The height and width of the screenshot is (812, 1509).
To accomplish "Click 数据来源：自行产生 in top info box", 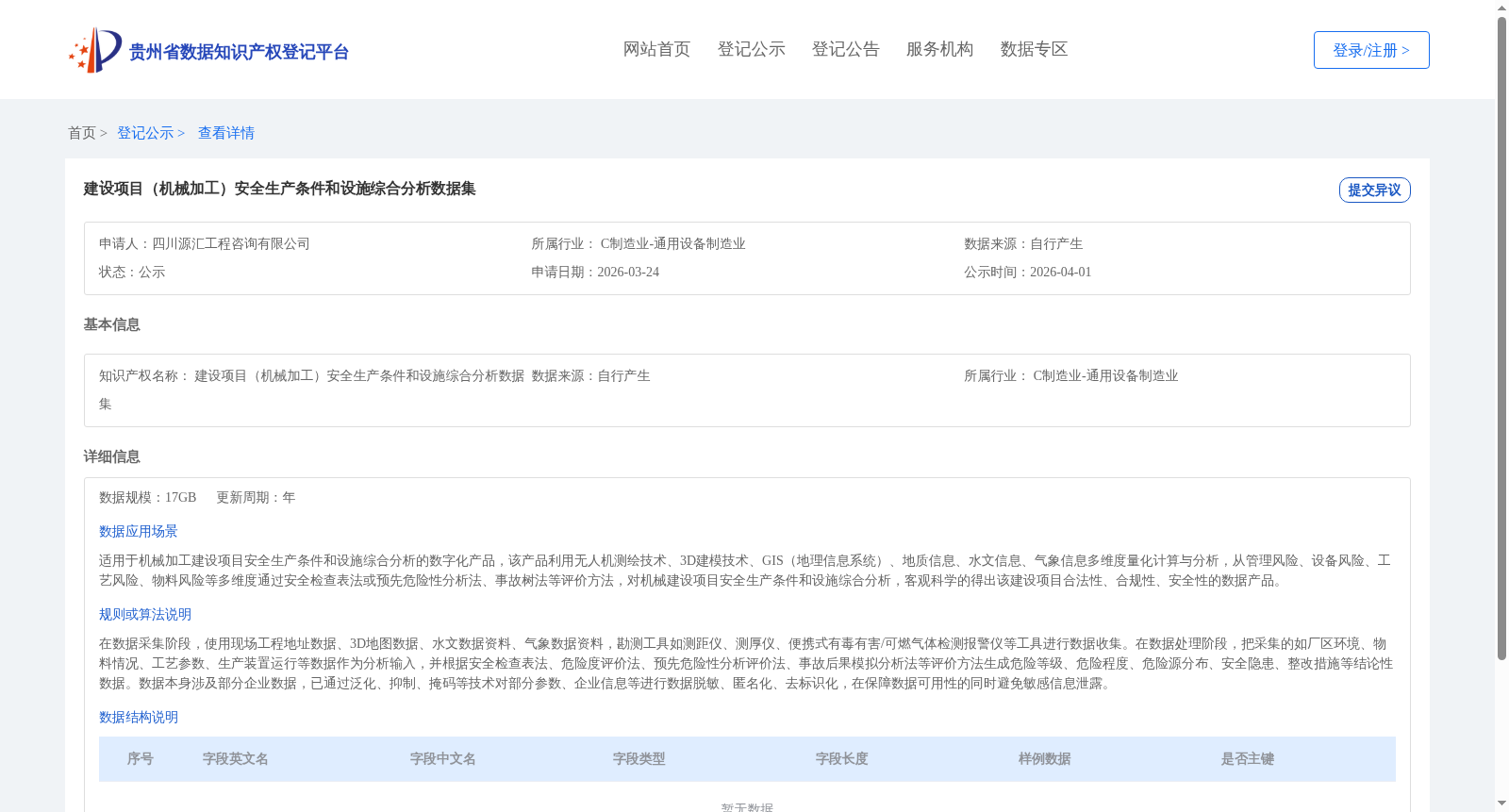I will tap(1023, 243).
